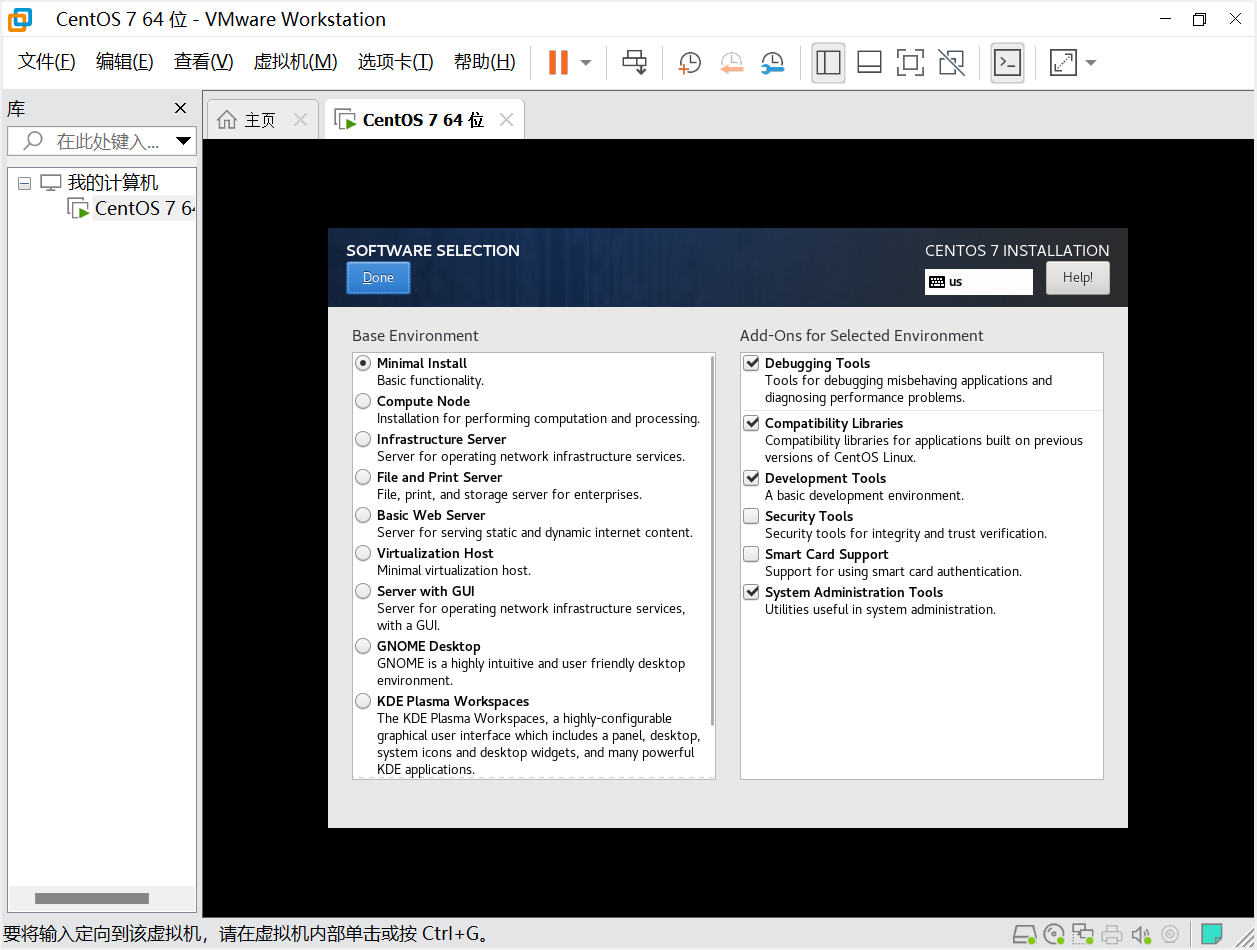The width and height of the screenshot is (1257, 950).
Task: Toggle the console view icon
Action: coord(1007,62)
